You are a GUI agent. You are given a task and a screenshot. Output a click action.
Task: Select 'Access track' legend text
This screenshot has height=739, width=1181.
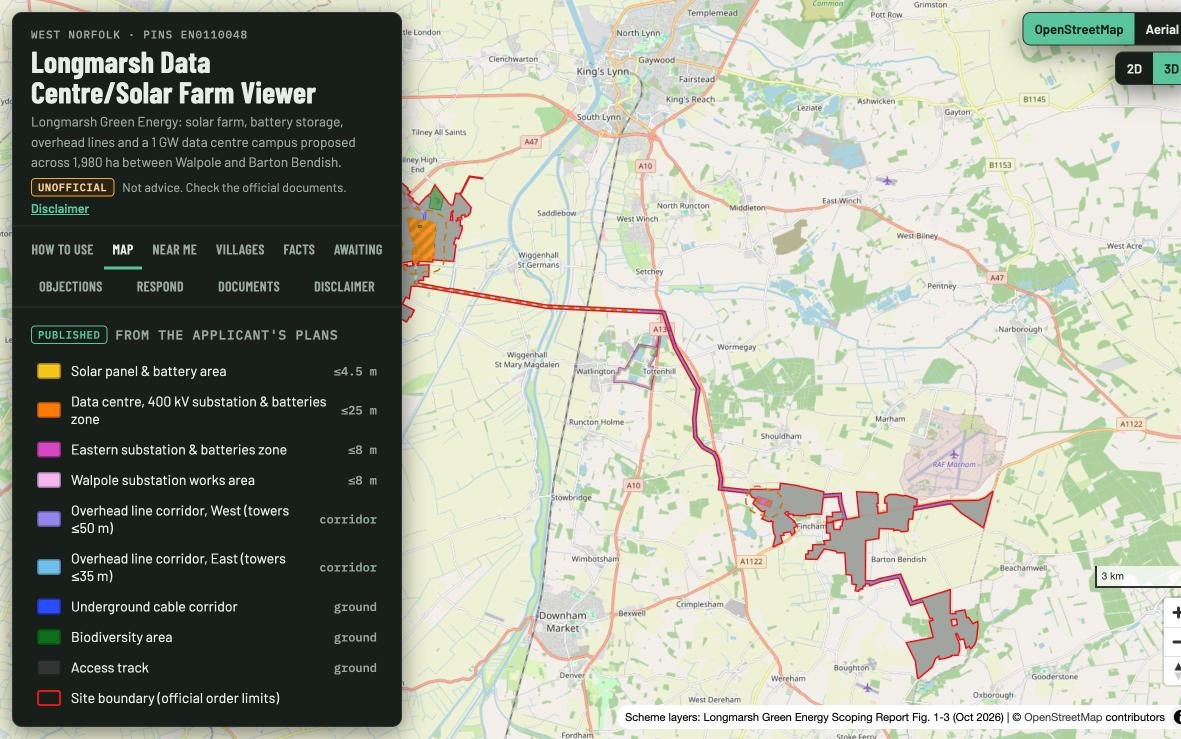coord(109,667)
